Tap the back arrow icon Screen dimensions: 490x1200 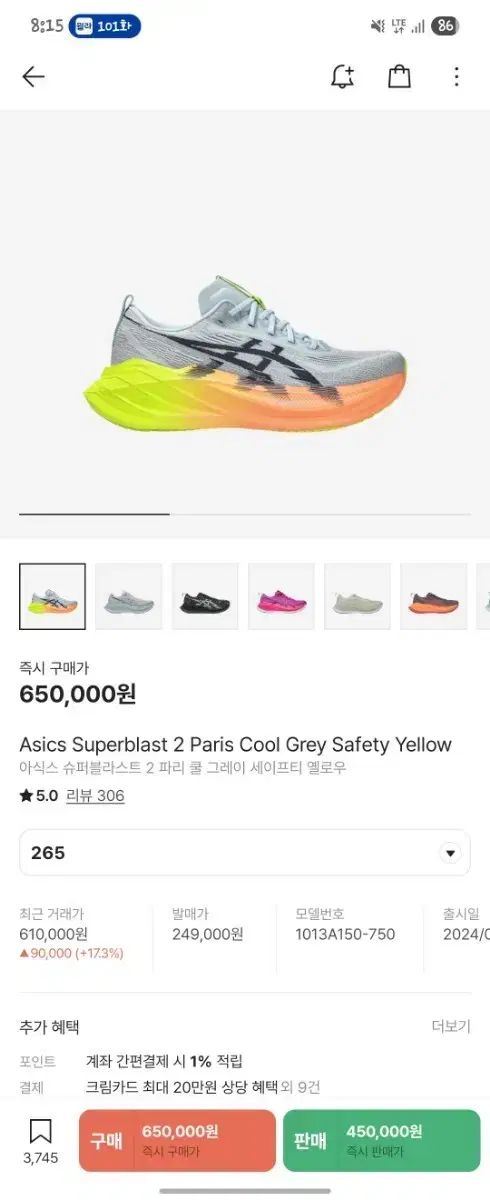33,77
